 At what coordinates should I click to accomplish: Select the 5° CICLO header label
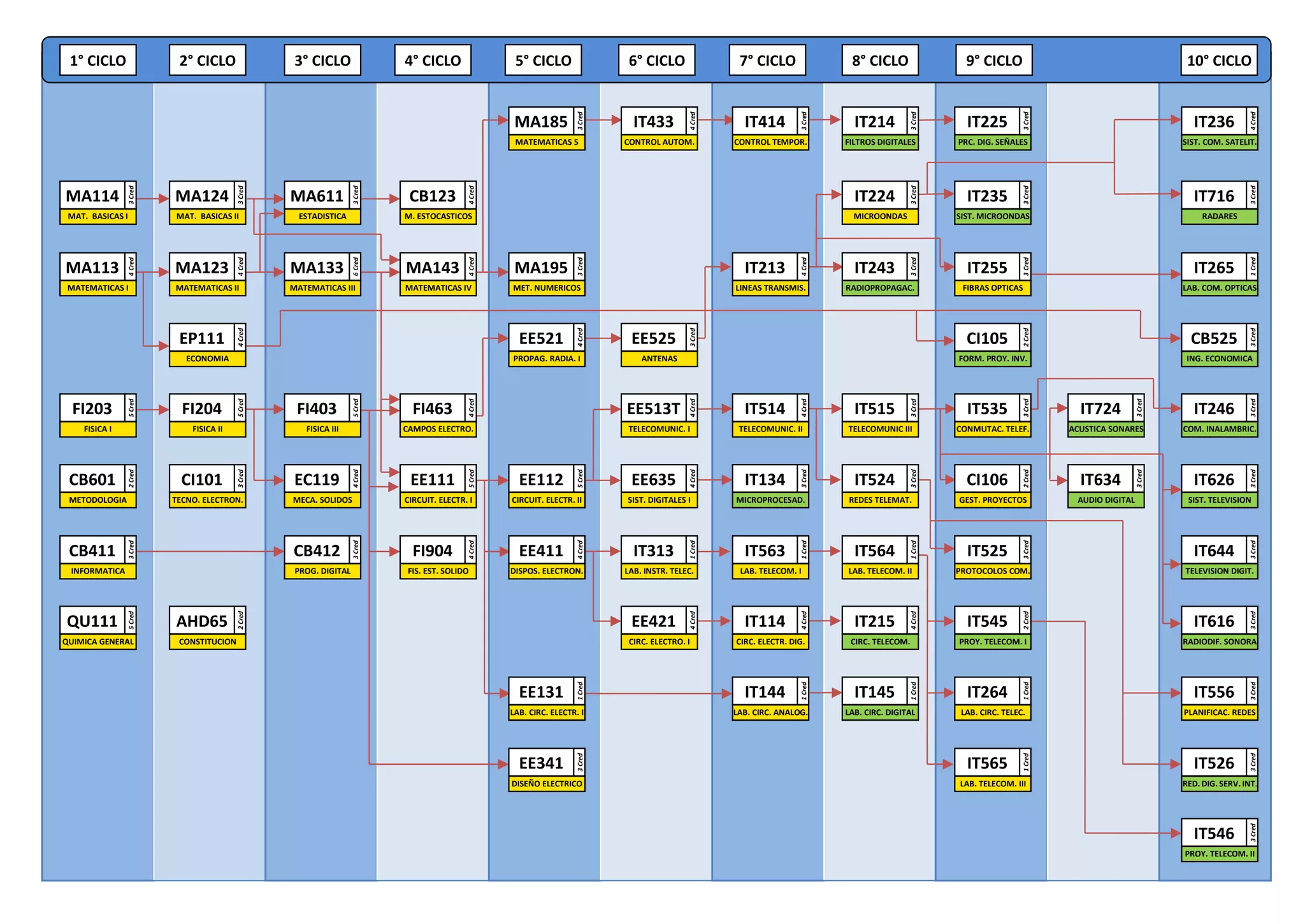coord(543,61)
